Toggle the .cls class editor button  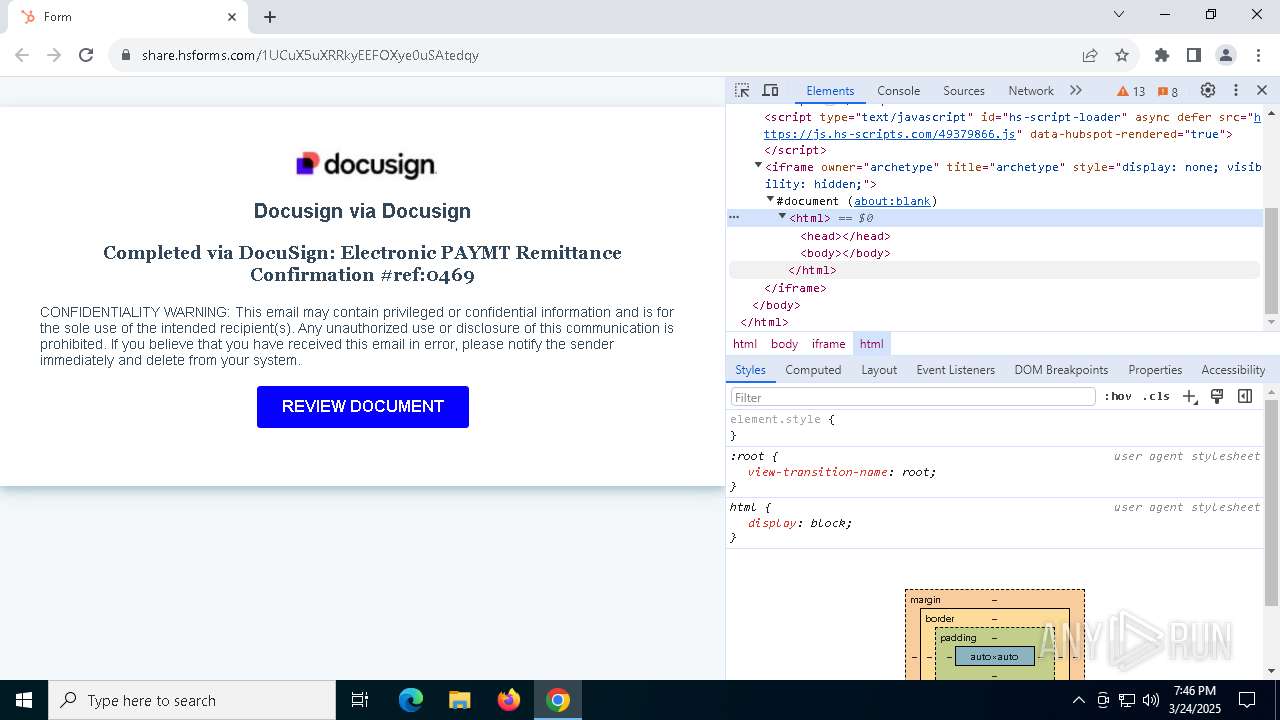click(1157, 397)
